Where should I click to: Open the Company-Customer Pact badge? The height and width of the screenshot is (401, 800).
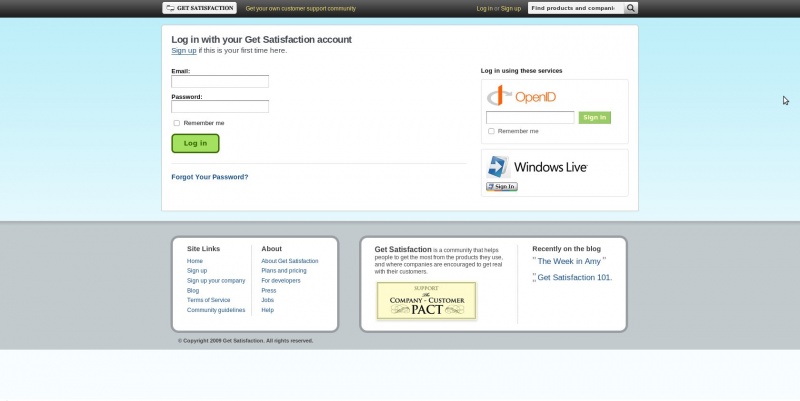point(426,301)
